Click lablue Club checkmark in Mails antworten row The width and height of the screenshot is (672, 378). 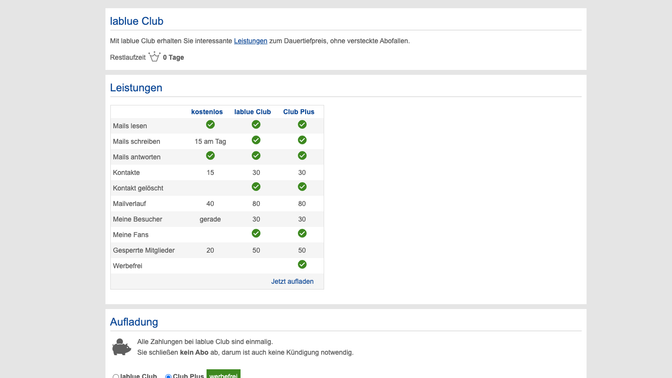point(256,156)
